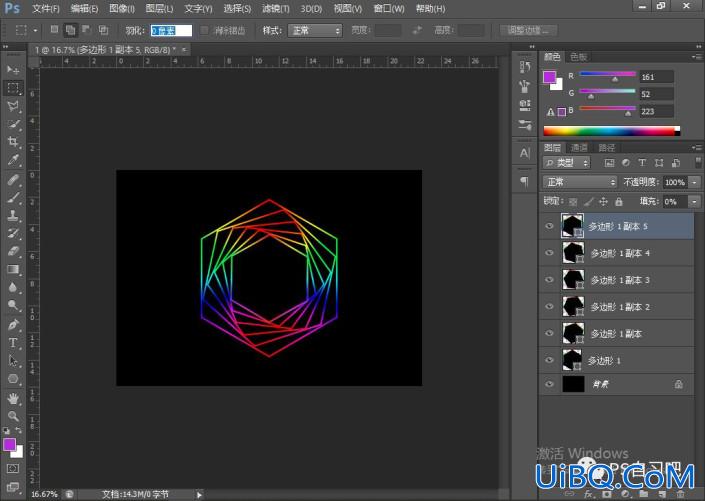The image size is (705, 501).
Task: Click the 多边形 1 副本 3 layer thumbnail
Action: tap(573, 280)
